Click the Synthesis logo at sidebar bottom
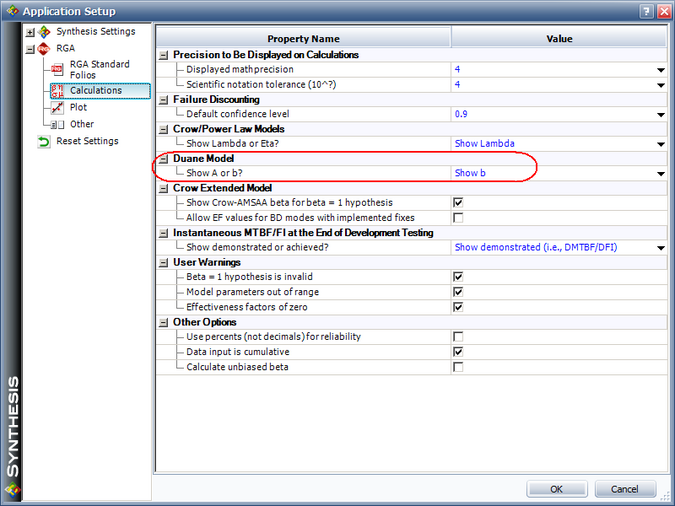This screenshot has height=506, width=675. 12,490
